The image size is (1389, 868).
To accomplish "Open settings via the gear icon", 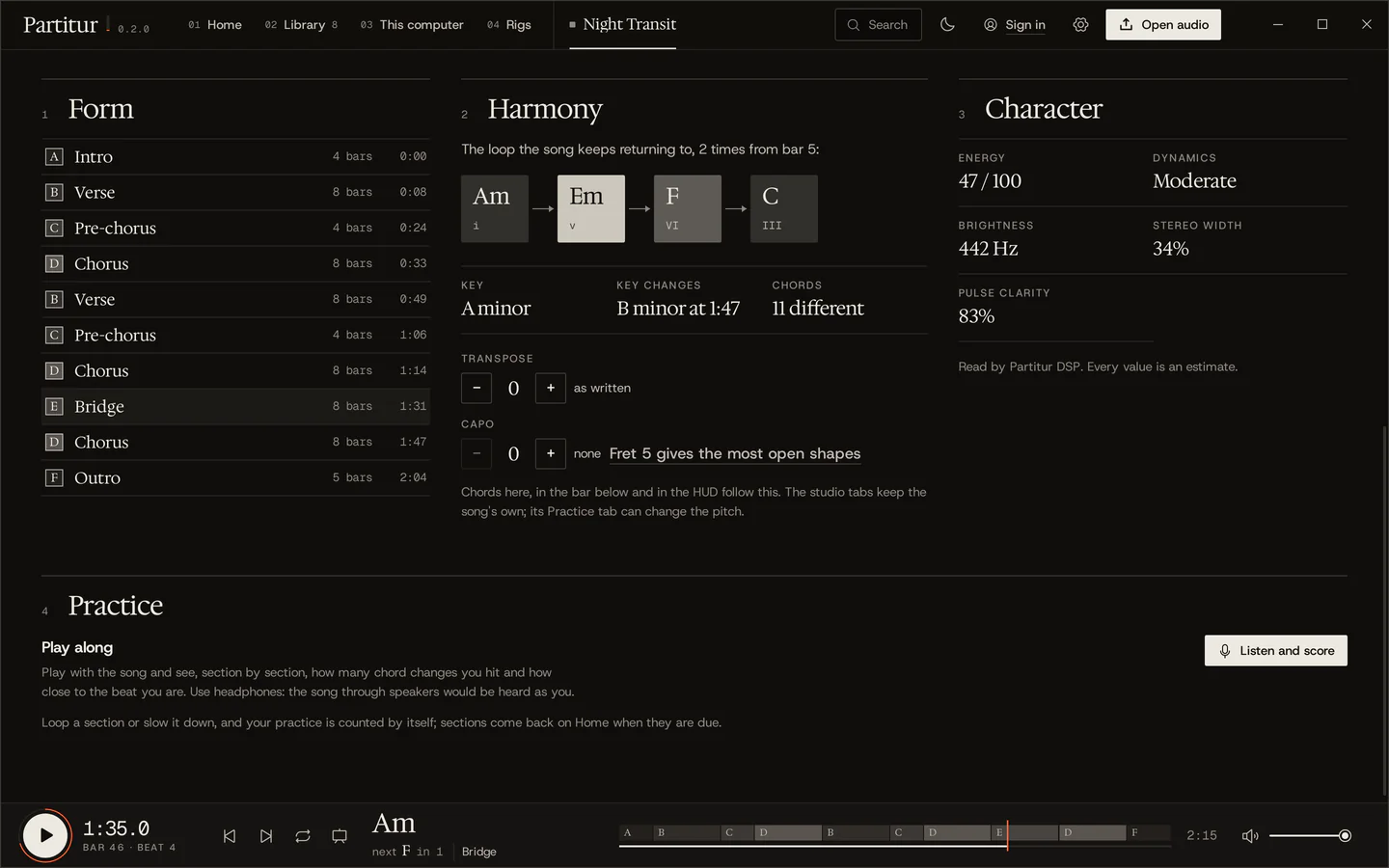I will coord(1080,25).
